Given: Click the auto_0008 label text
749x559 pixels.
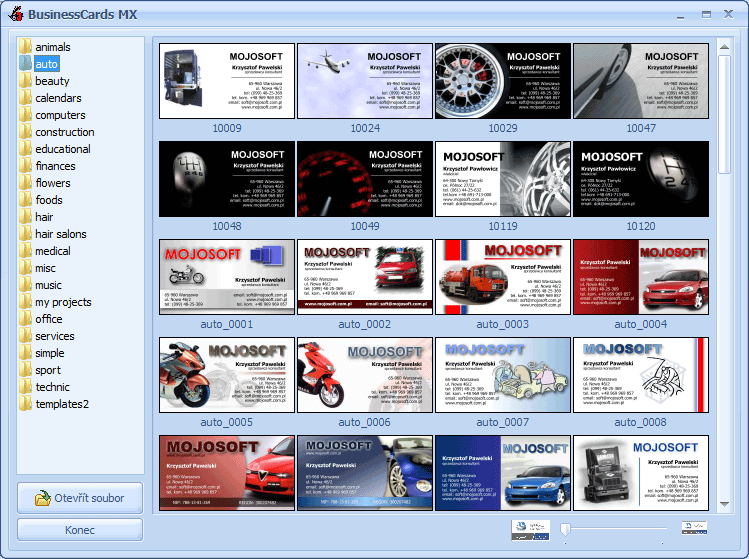Looking at the screenshot, I should pos(640,422).
